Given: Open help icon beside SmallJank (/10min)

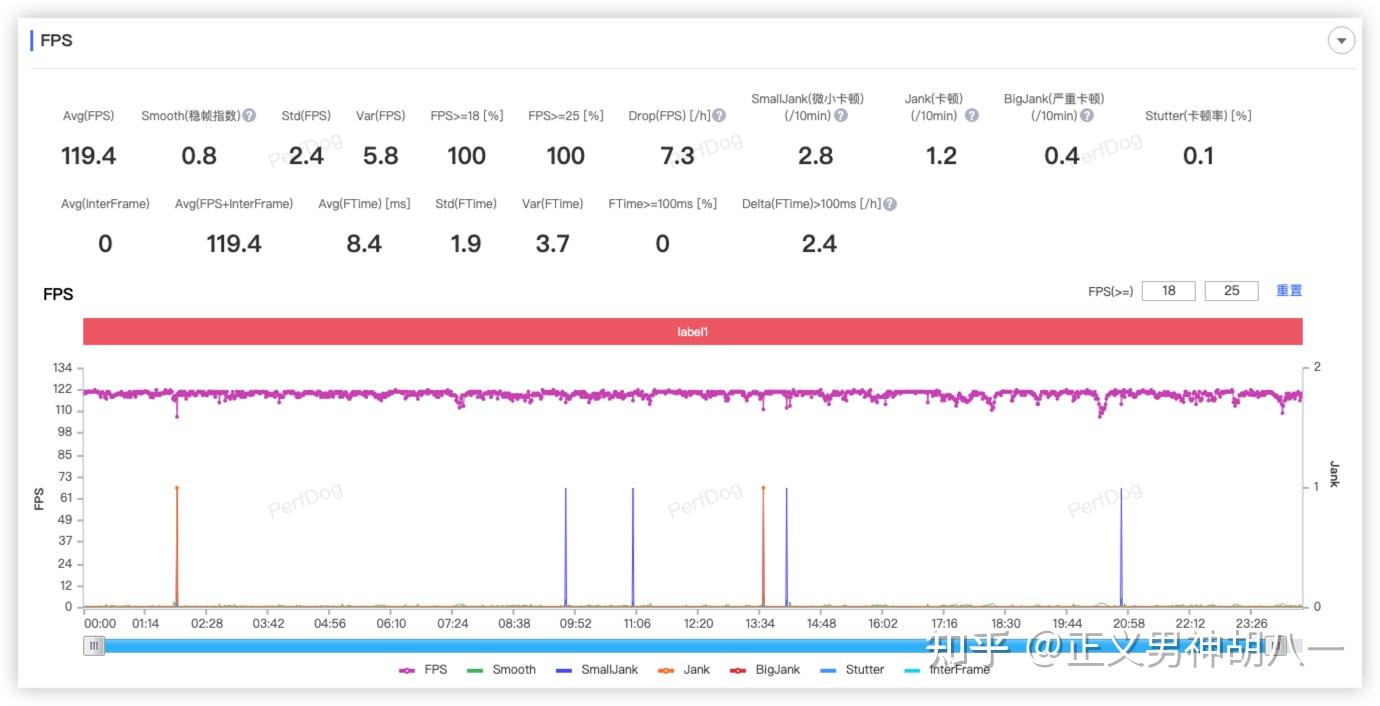Looking at the screenshot, I should coord(841,115).
